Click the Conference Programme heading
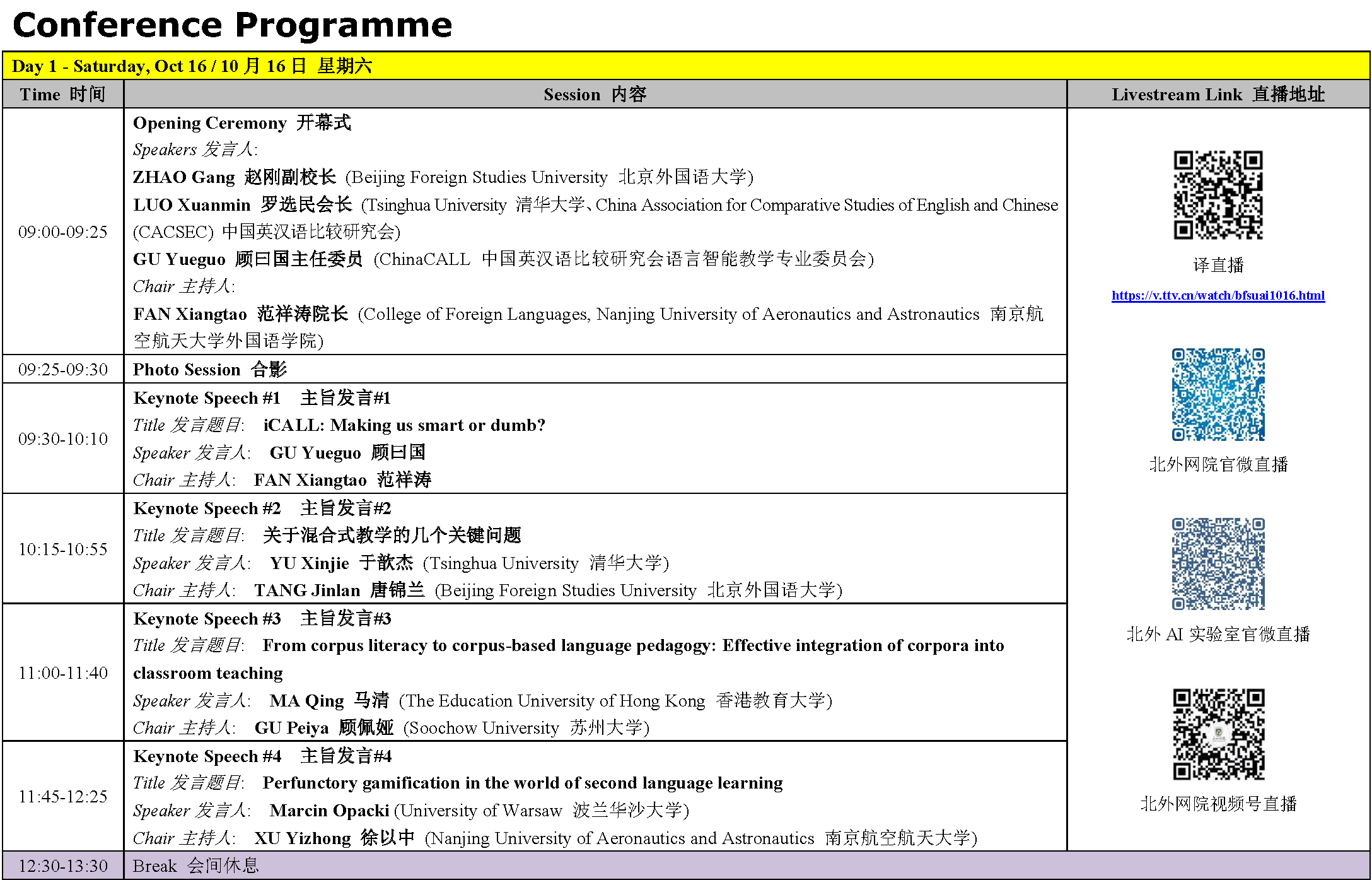Screen dimensions: 1372x880 [232, 25]
